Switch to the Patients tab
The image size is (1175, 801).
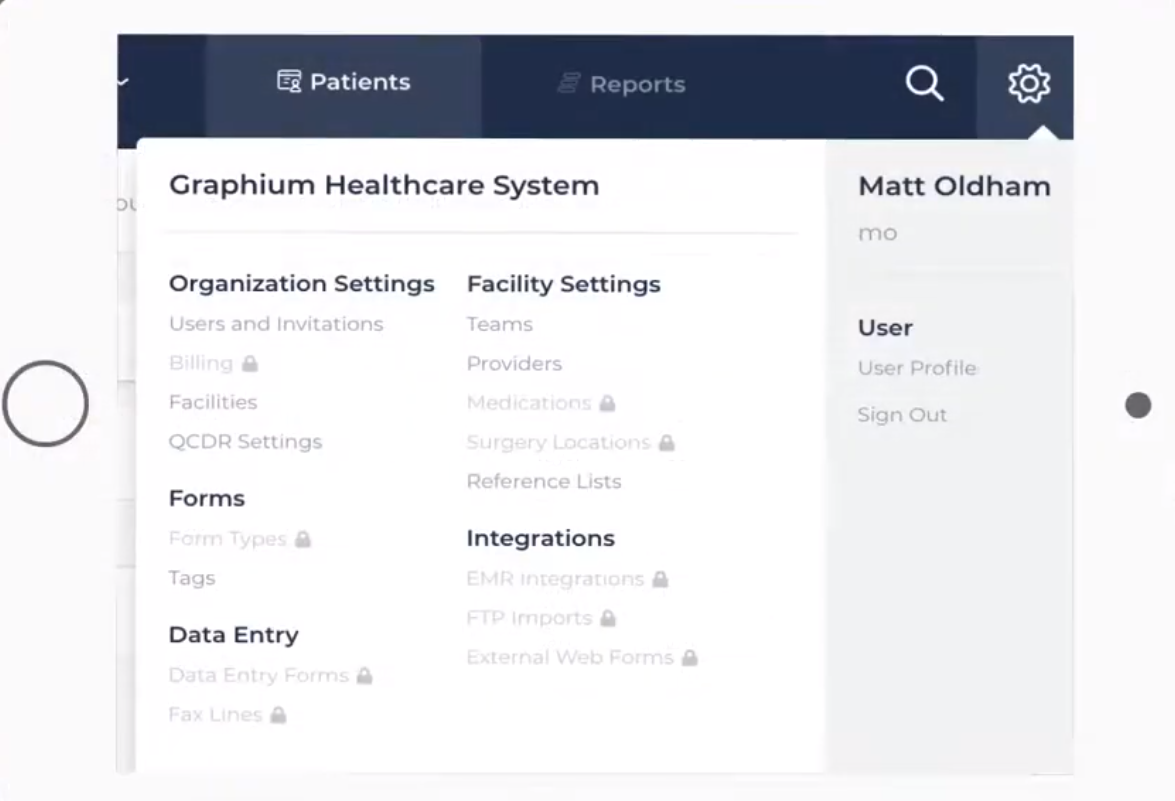pos(344,82)
